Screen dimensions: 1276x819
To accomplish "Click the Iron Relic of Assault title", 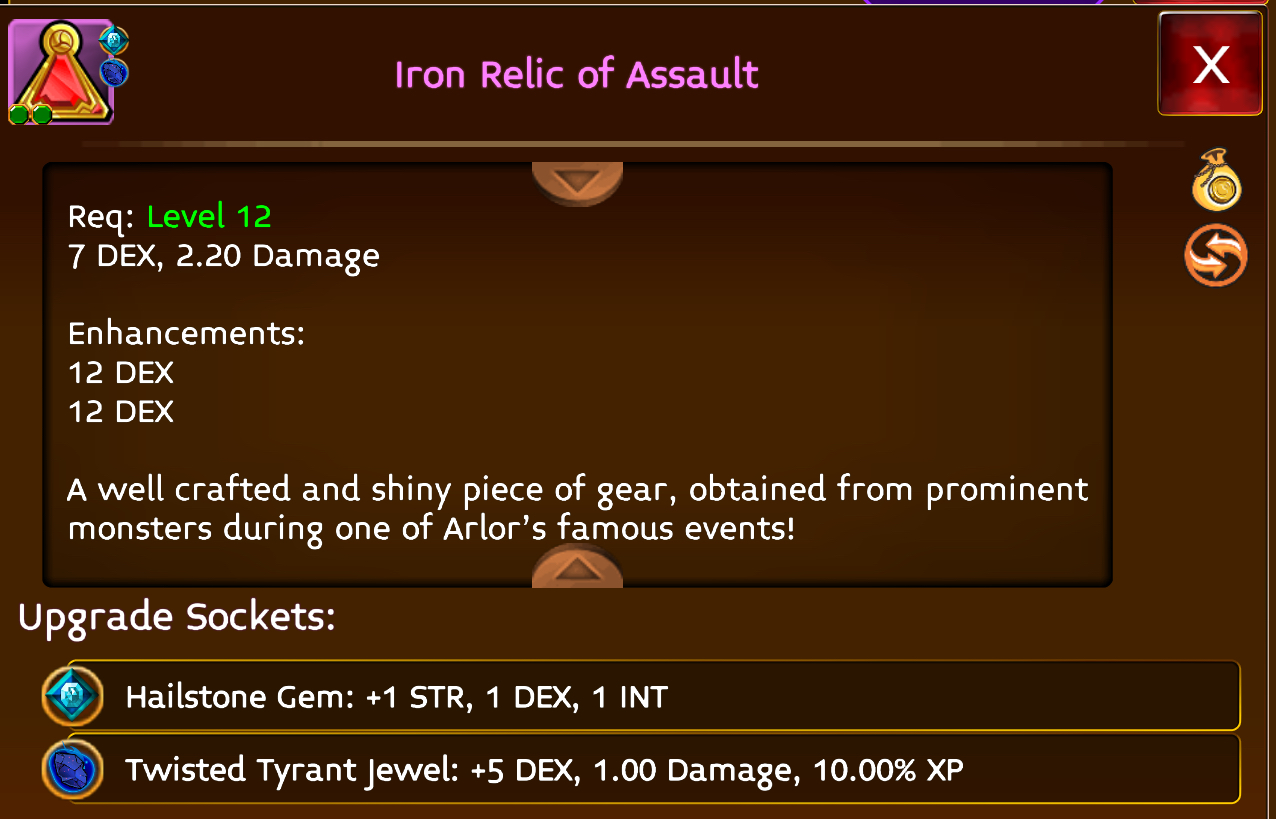I will click(x=577, y=75).
